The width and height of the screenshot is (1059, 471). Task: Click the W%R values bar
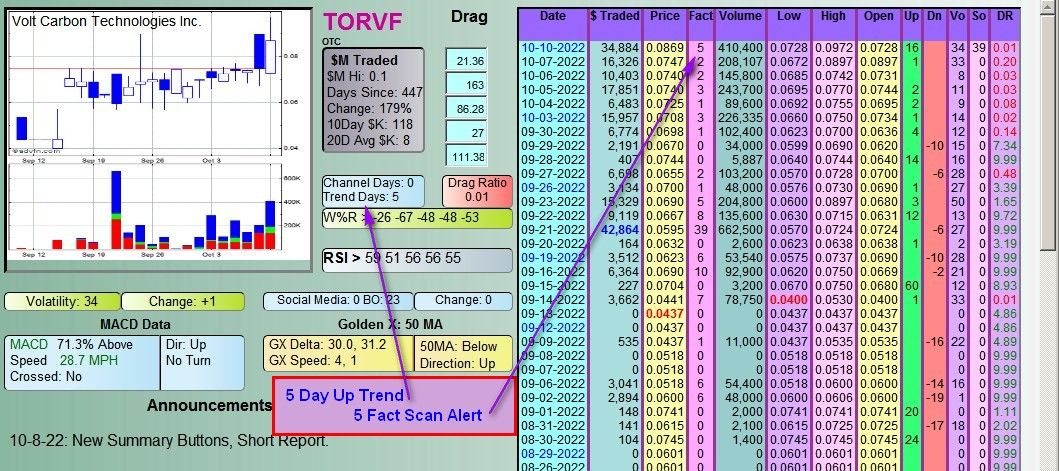point(417,219)
